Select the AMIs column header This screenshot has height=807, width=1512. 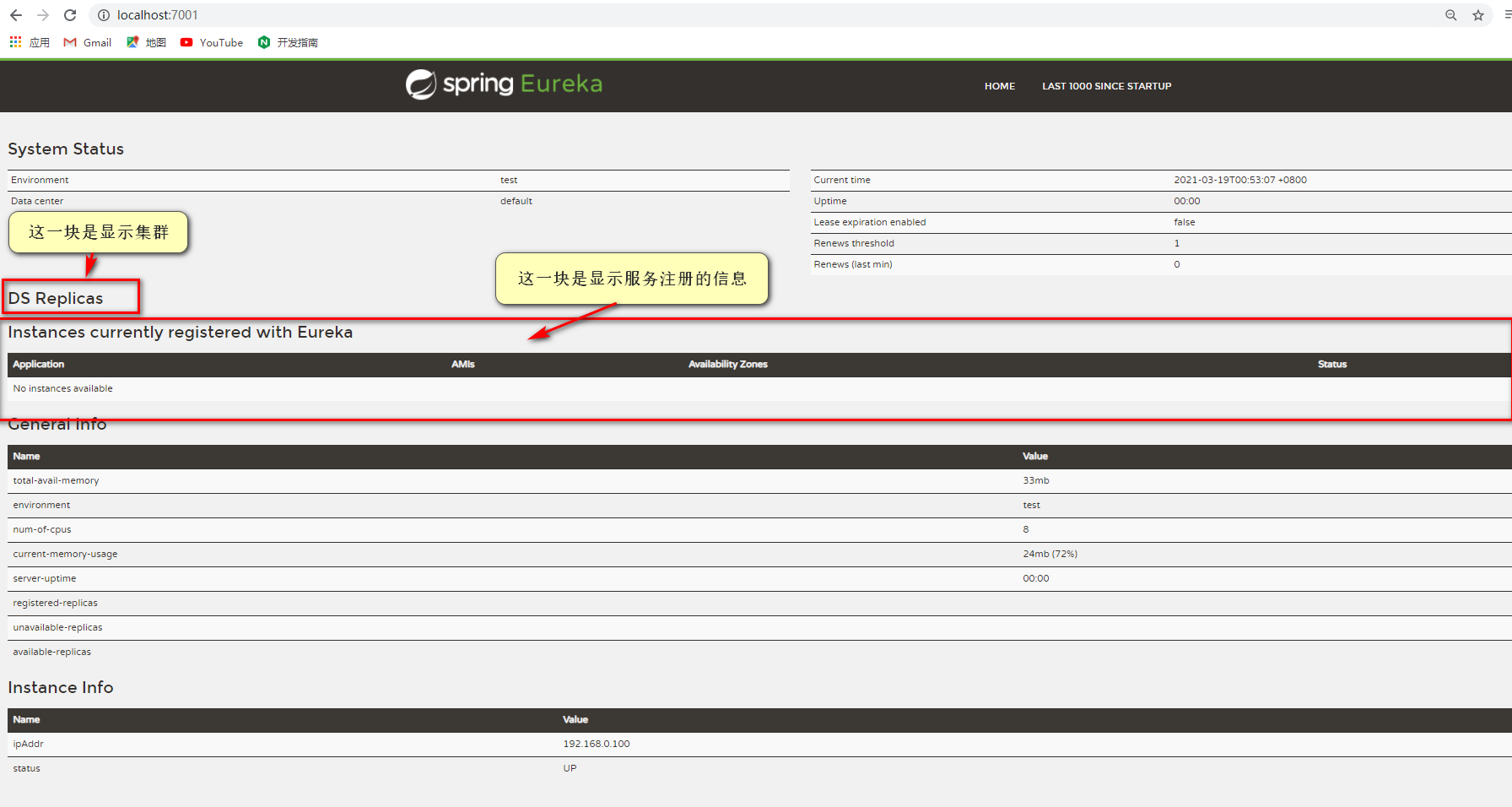click(463, 364)
